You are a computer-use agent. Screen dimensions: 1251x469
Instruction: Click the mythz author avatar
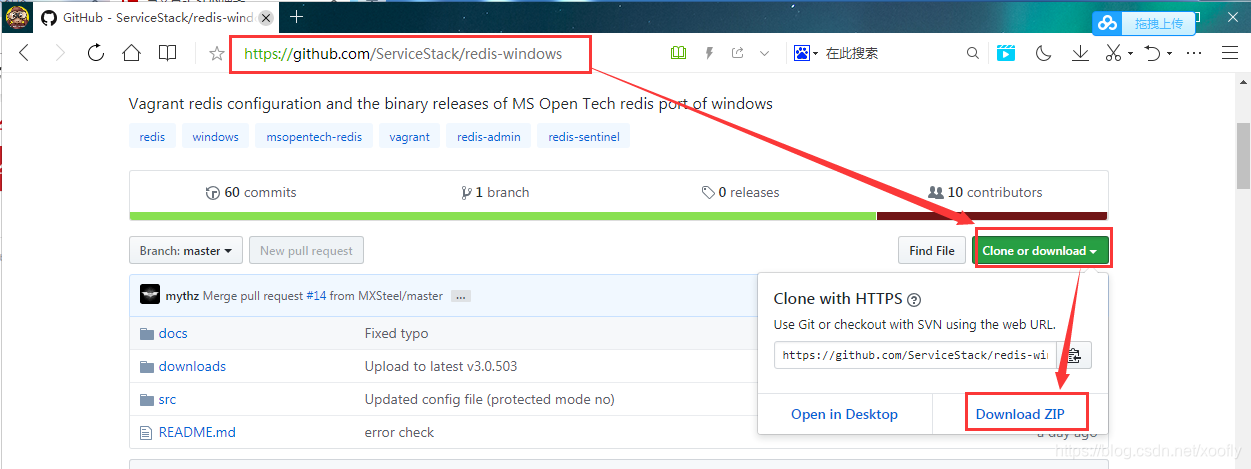[150, 295]
